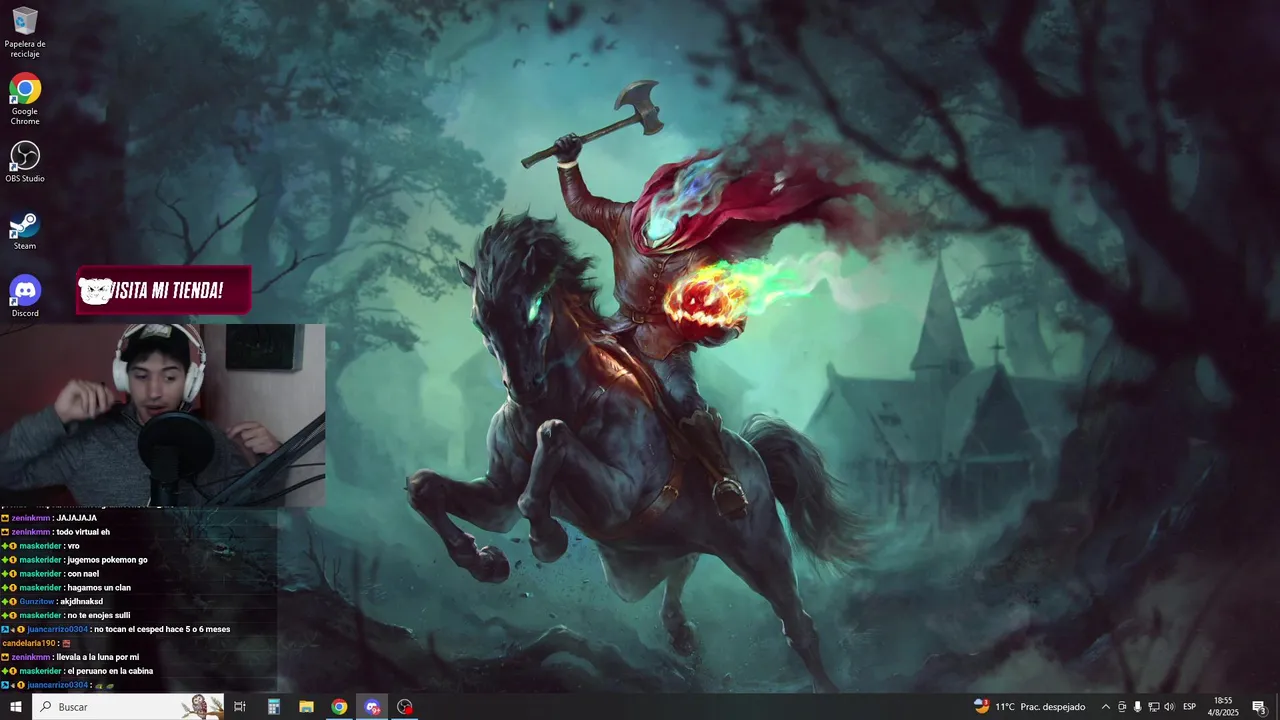
Task: Open Calculator from the taskbar
Action: (273, 707)
